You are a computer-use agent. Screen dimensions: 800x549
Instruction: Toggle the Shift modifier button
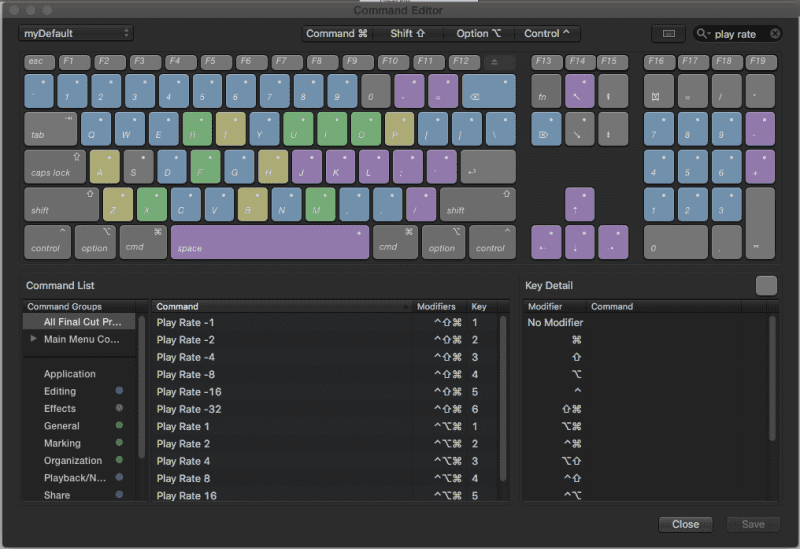click(408, 34)
